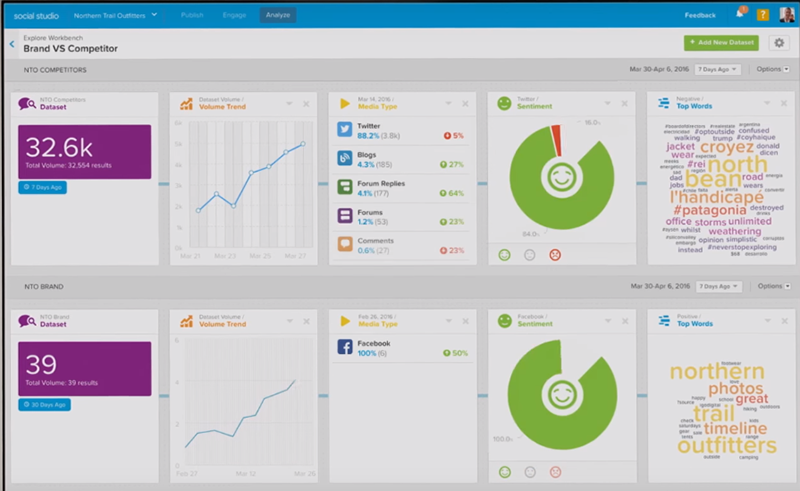Open the help question mark icon
The width and height of the screenshot is (800, 491).
click(763, 15)
